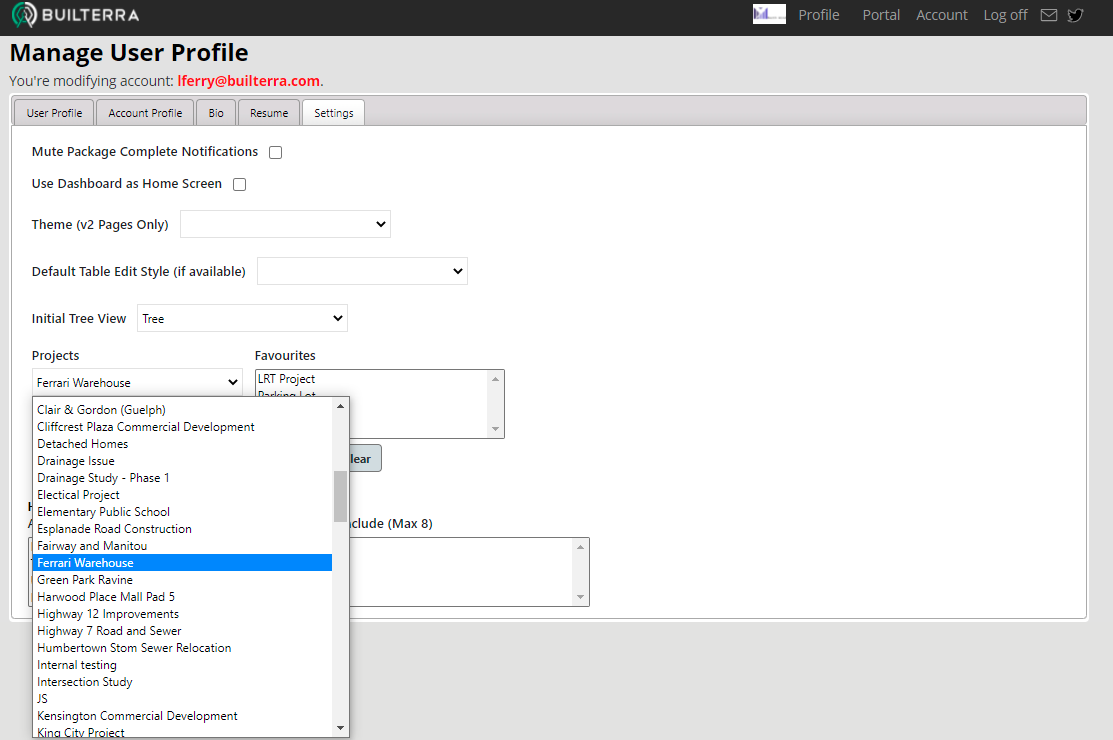
Task: Open the Theme (v2 Pages Only) dropdown
Action: (x=285, y=224)
